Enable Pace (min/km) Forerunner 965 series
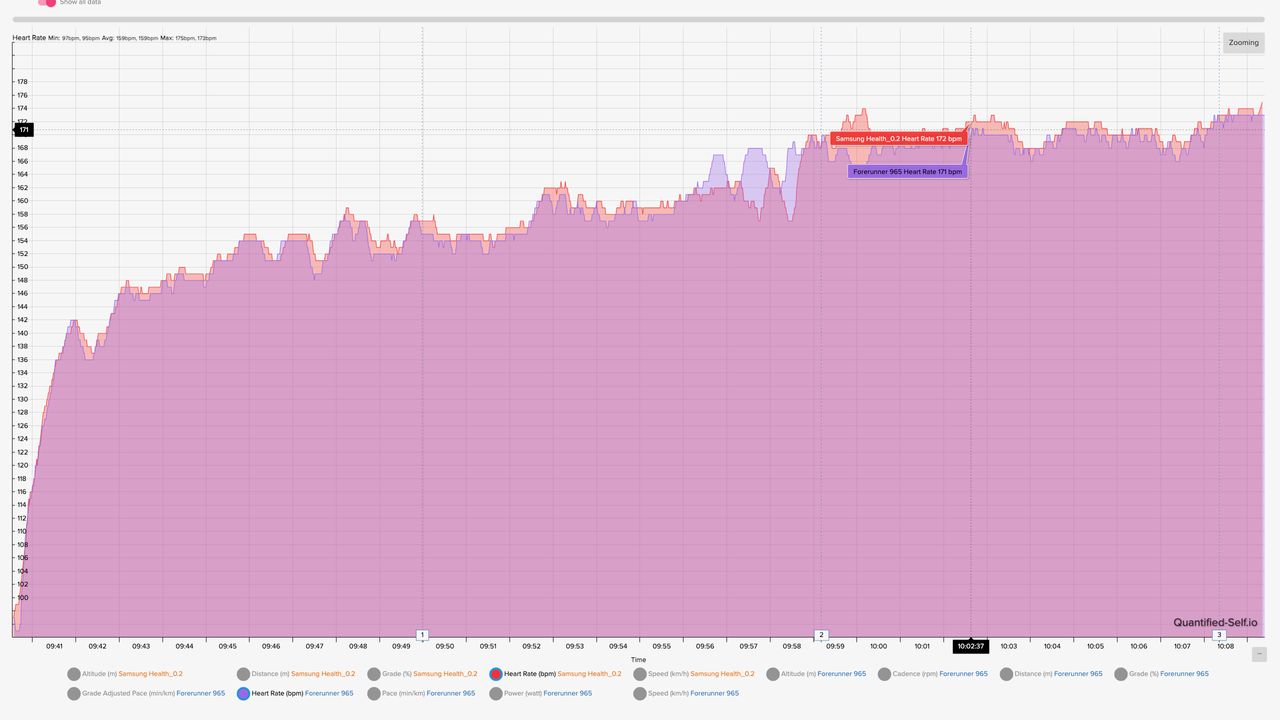The height and width of the screenshot is (720, 1280). [374, 693]
